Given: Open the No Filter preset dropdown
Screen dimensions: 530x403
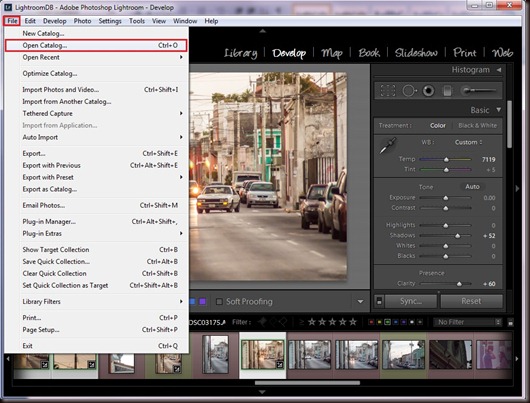Looking at the screenshot, I should [x=468, y=322].
